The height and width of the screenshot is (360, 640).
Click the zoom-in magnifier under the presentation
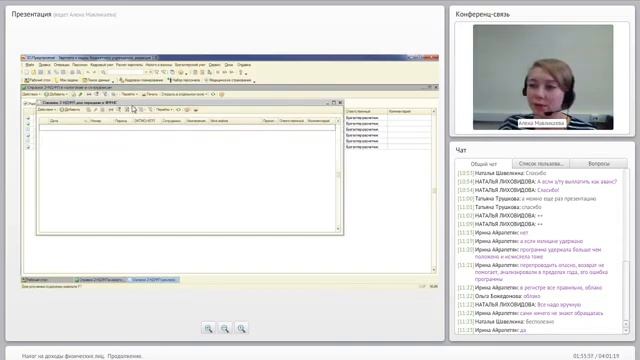209,328
